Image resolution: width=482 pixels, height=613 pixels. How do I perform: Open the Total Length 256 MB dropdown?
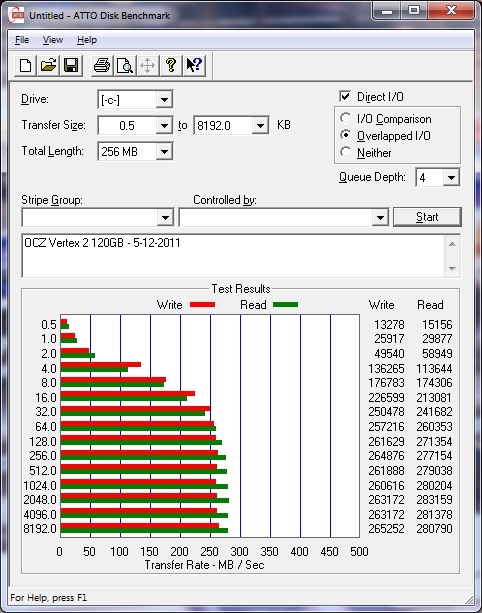pos(164,152)
